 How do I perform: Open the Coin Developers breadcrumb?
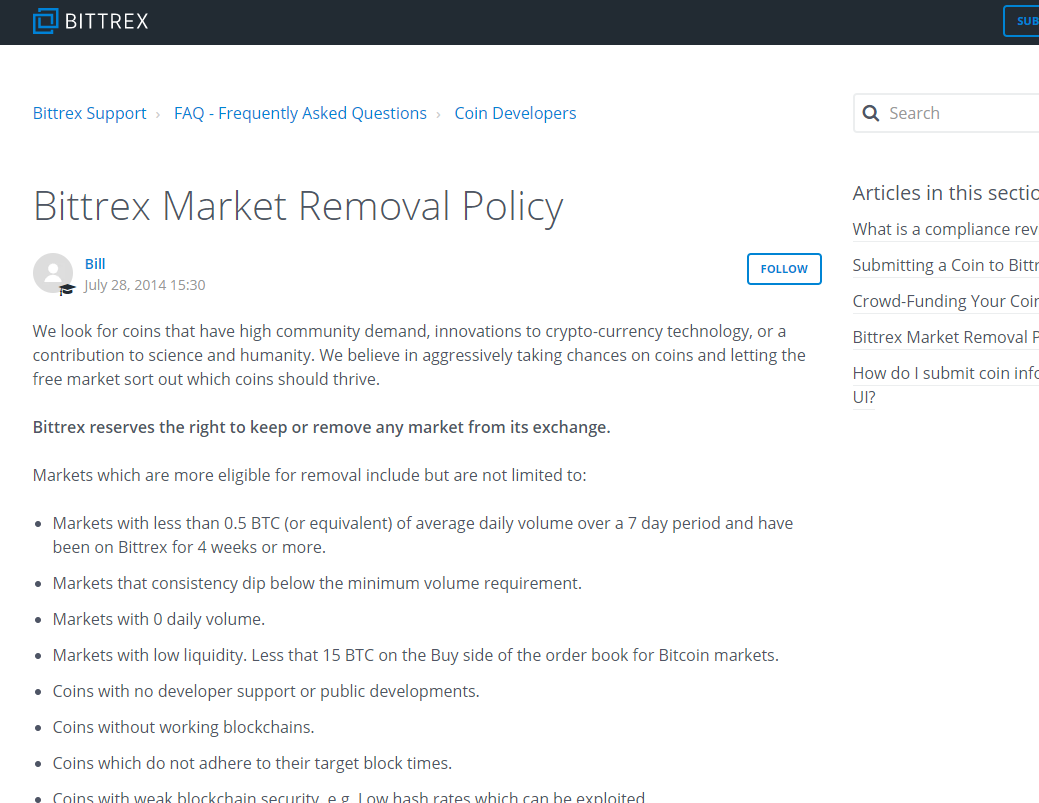(x=515, y=113)
